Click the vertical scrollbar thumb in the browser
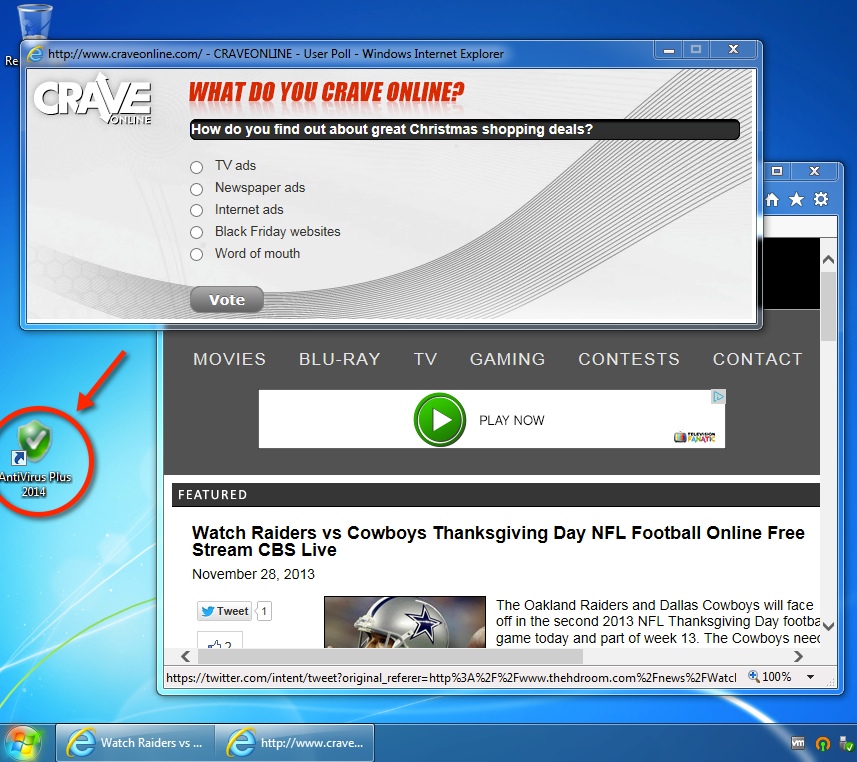The image size is (857, 762). (x=828, y=306)
